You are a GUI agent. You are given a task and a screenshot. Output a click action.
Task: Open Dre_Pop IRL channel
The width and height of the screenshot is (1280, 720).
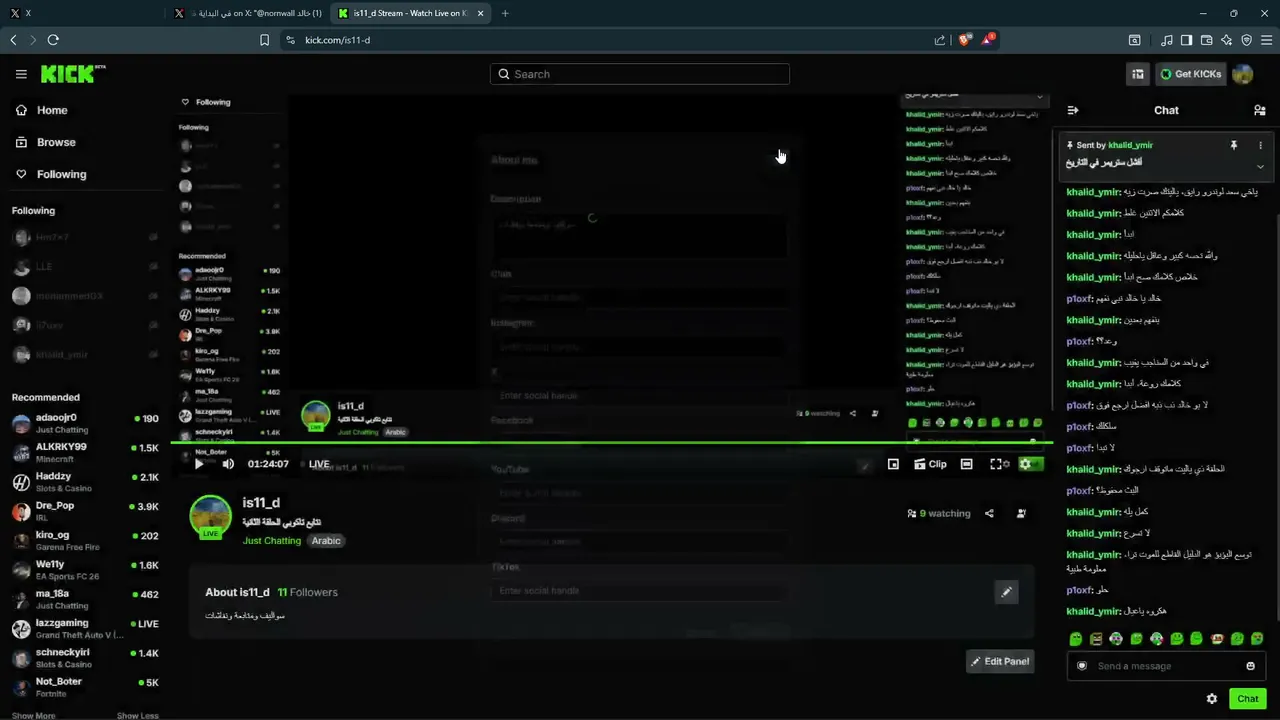click(85, 511)
